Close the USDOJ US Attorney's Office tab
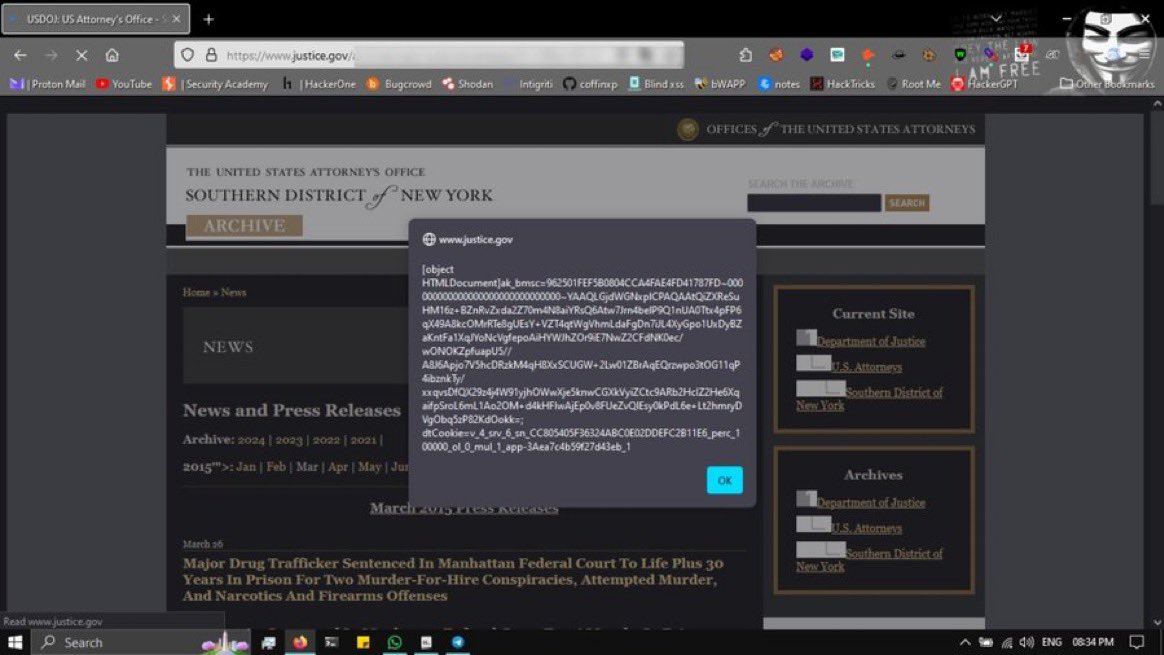 pyautogui.click(x=176, y=19)
